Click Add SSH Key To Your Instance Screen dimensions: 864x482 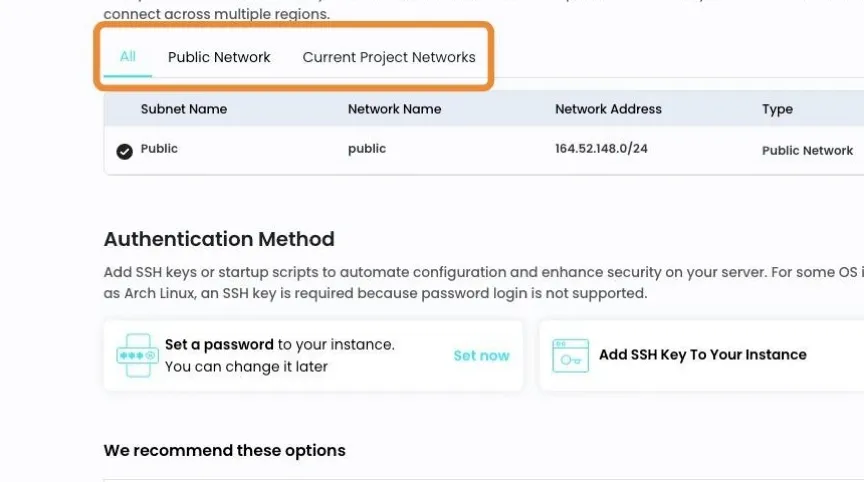click(703, 355)
